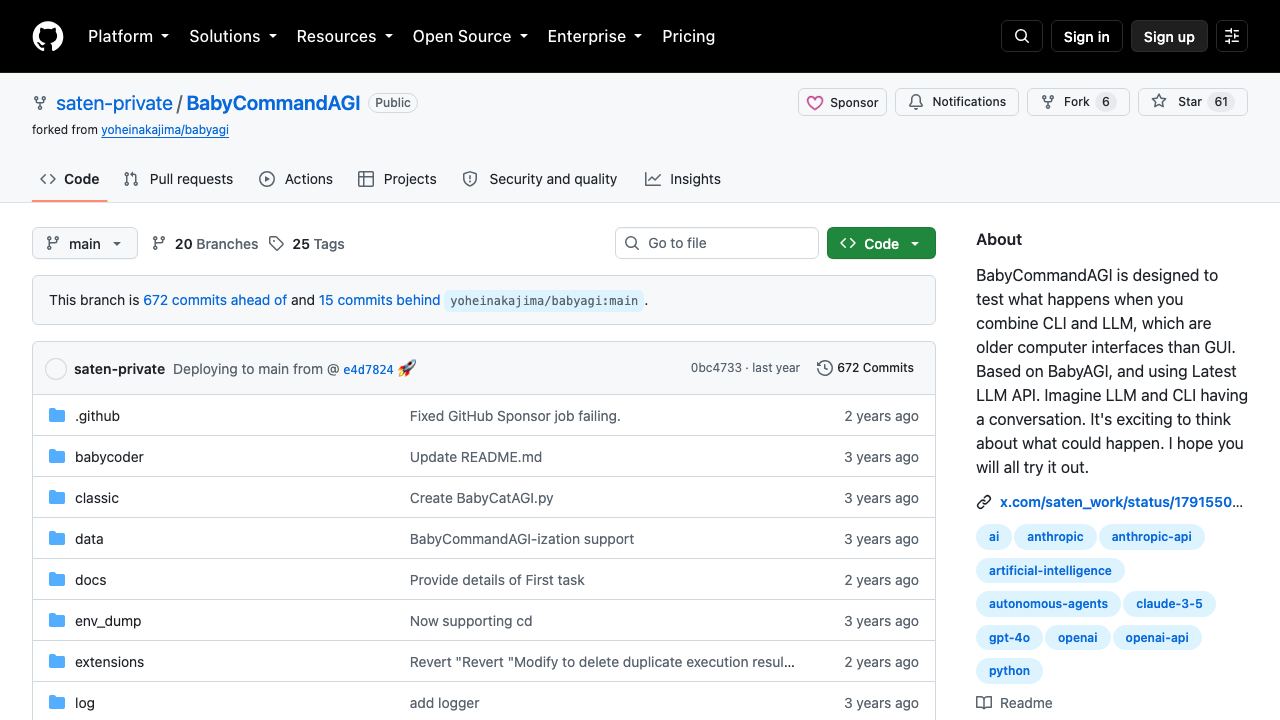Open the 15 commits behind link
The height and width of the screenshot is (720, 1280).
(x=380, y=300)
